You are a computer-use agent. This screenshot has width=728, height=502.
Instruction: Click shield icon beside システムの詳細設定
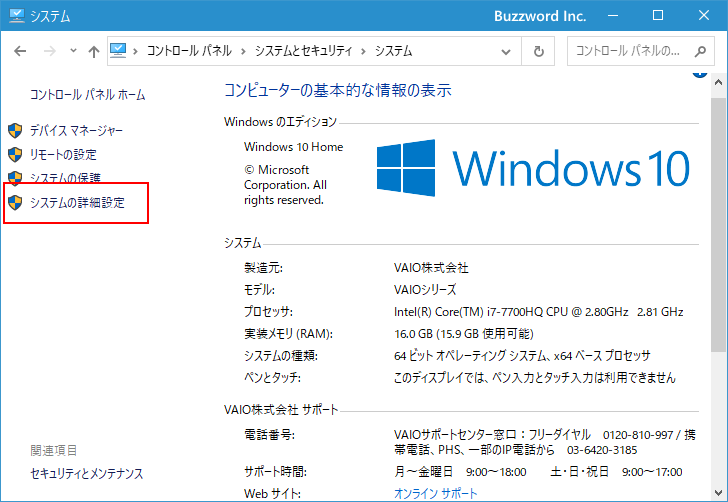pyautogui.click(x=15, y=202)
